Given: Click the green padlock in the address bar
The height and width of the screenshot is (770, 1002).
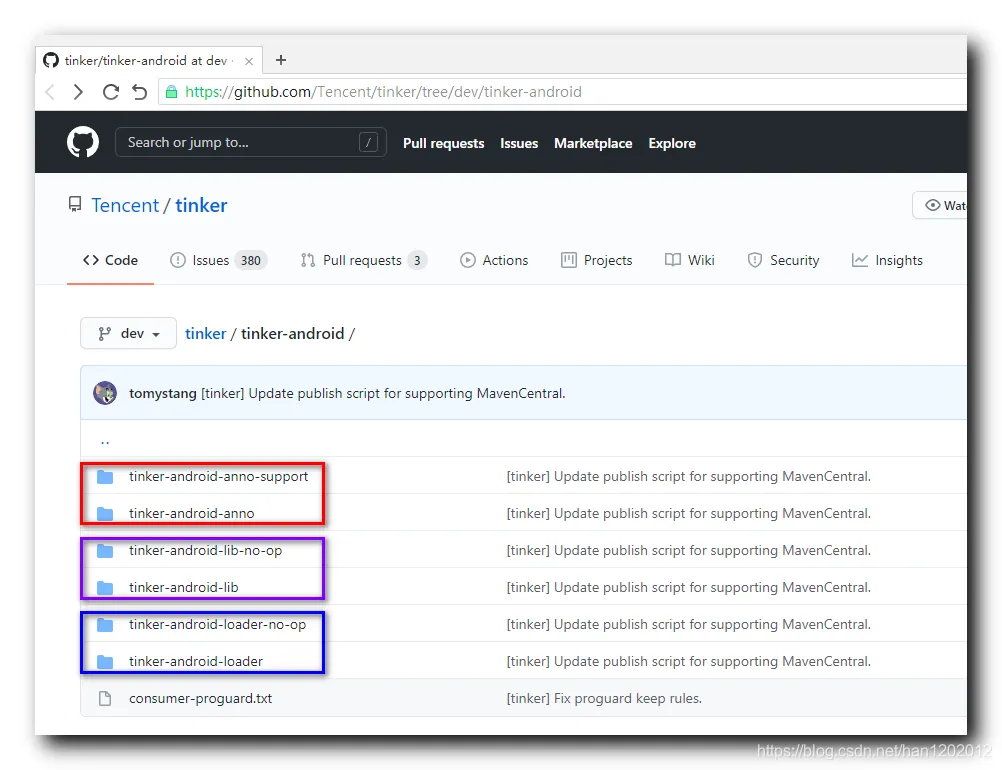Looking at the screenshot, I should [x=171, y=92].
